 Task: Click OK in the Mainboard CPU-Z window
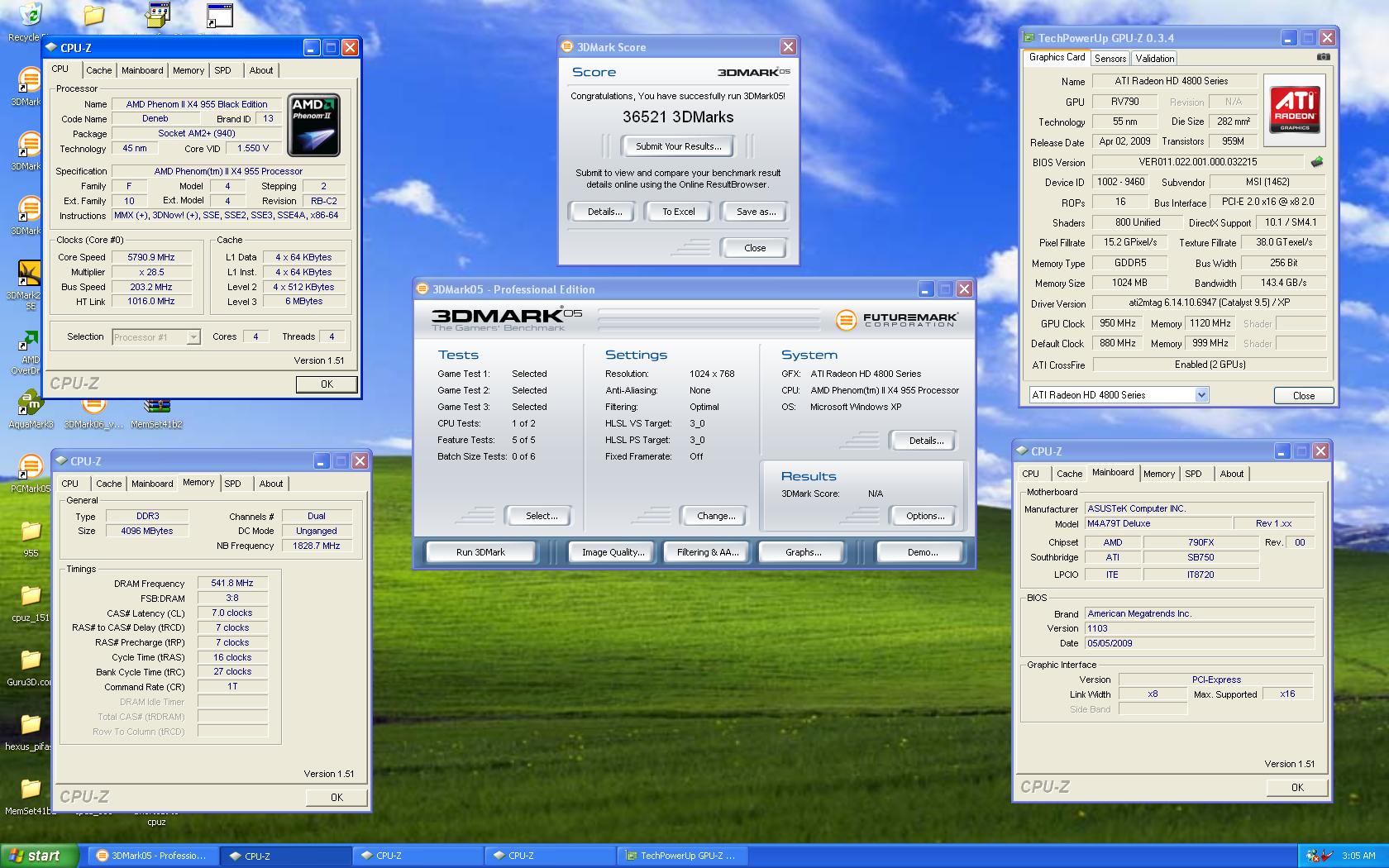pyautogui.click(x=1297, y=788)
